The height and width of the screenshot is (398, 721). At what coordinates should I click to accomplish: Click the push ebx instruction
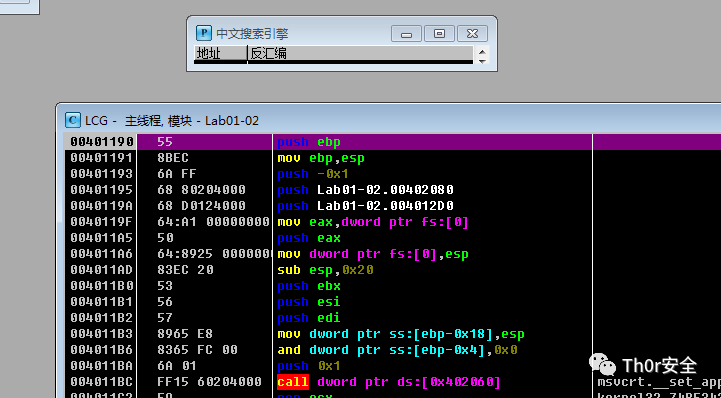[x=309, y=286]
